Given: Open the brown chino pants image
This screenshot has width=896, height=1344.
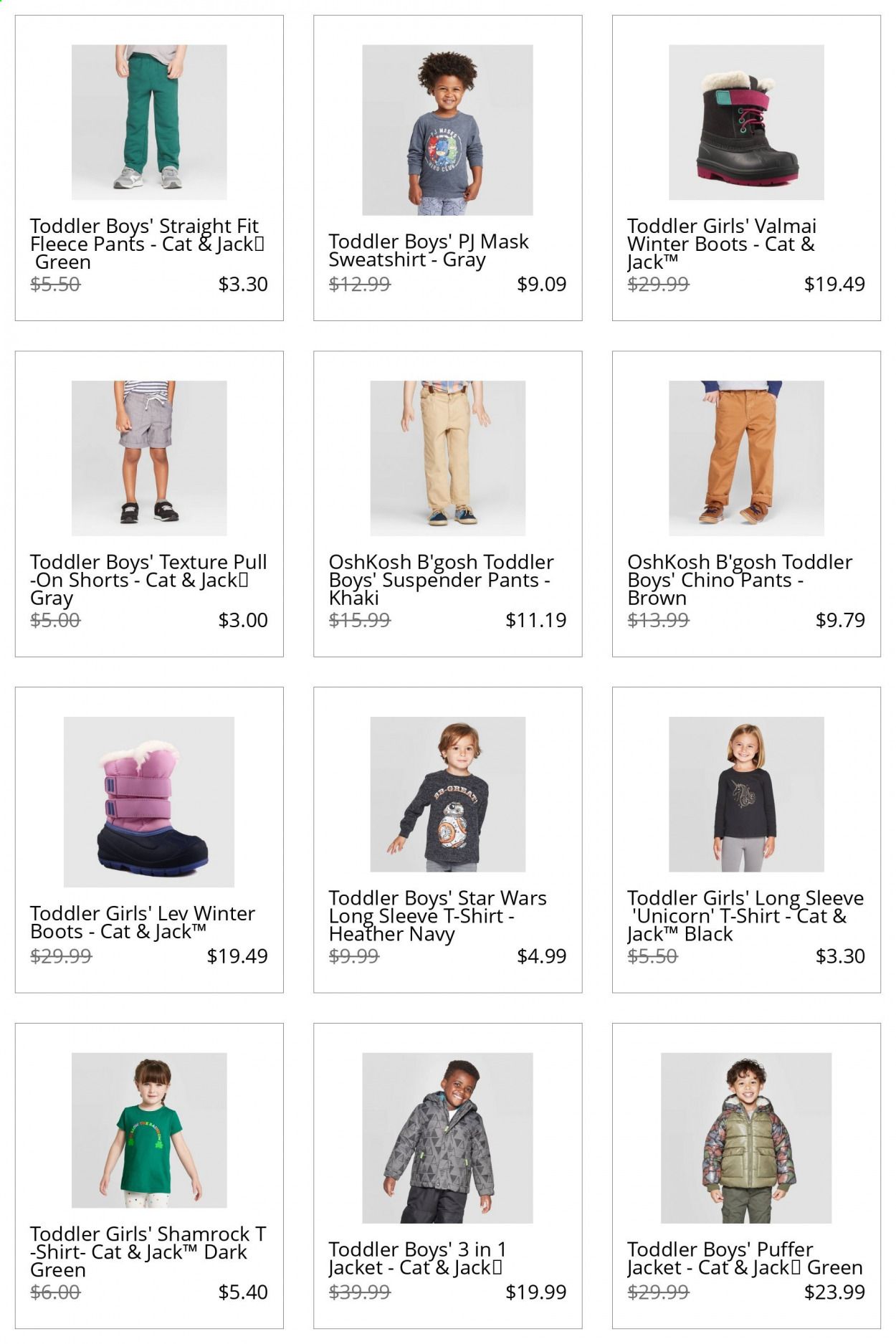Looking at the screenshot, I should [746, 458].
